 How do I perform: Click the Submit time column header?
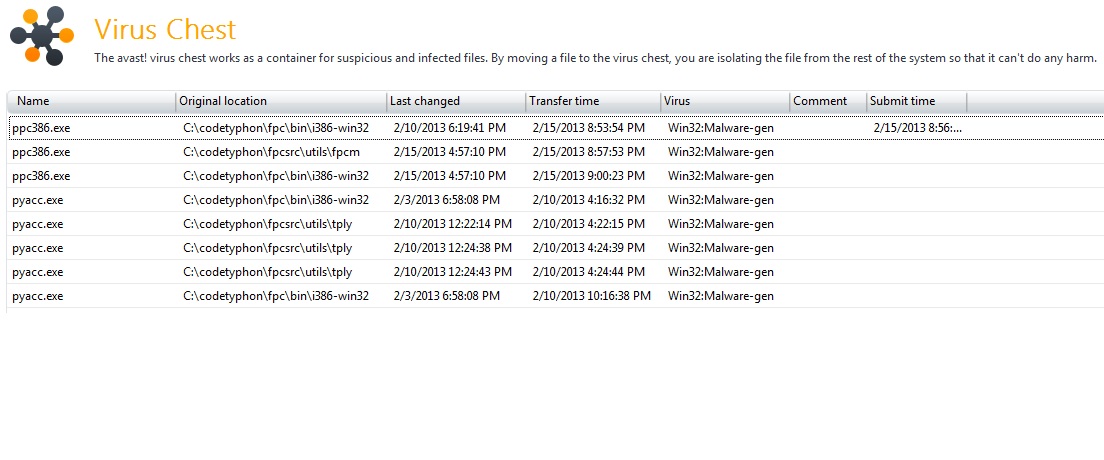coord(917,101)
